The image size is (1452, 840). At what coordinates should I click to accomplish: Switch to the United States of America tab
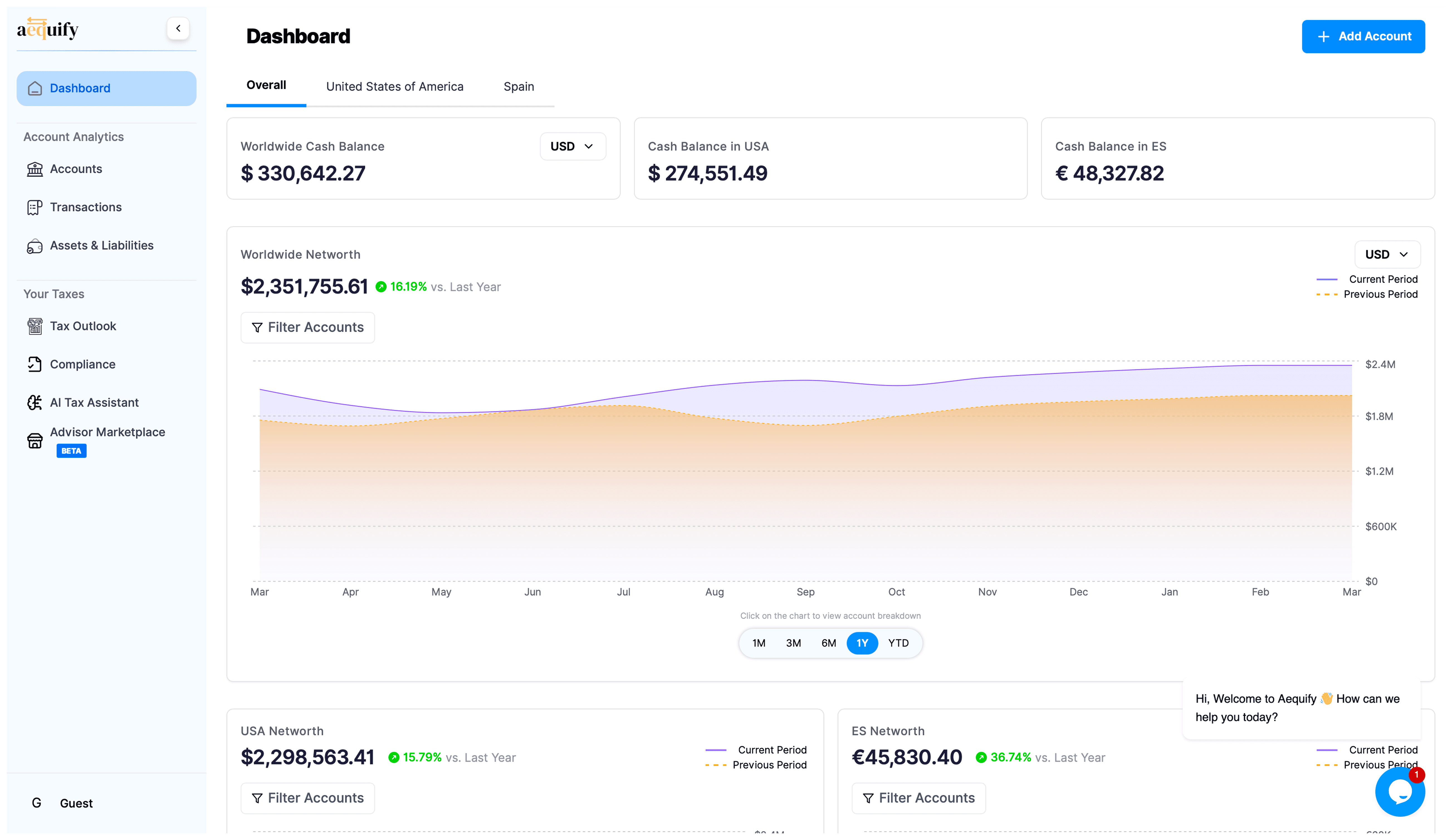[x=395, y=86]
